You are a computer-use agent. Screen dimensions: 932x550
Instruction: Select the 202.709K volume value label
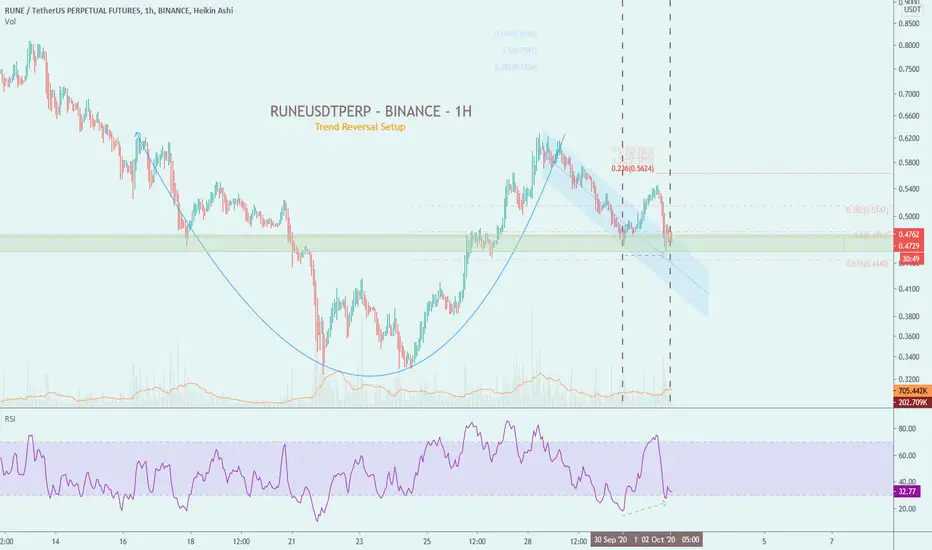912,403
